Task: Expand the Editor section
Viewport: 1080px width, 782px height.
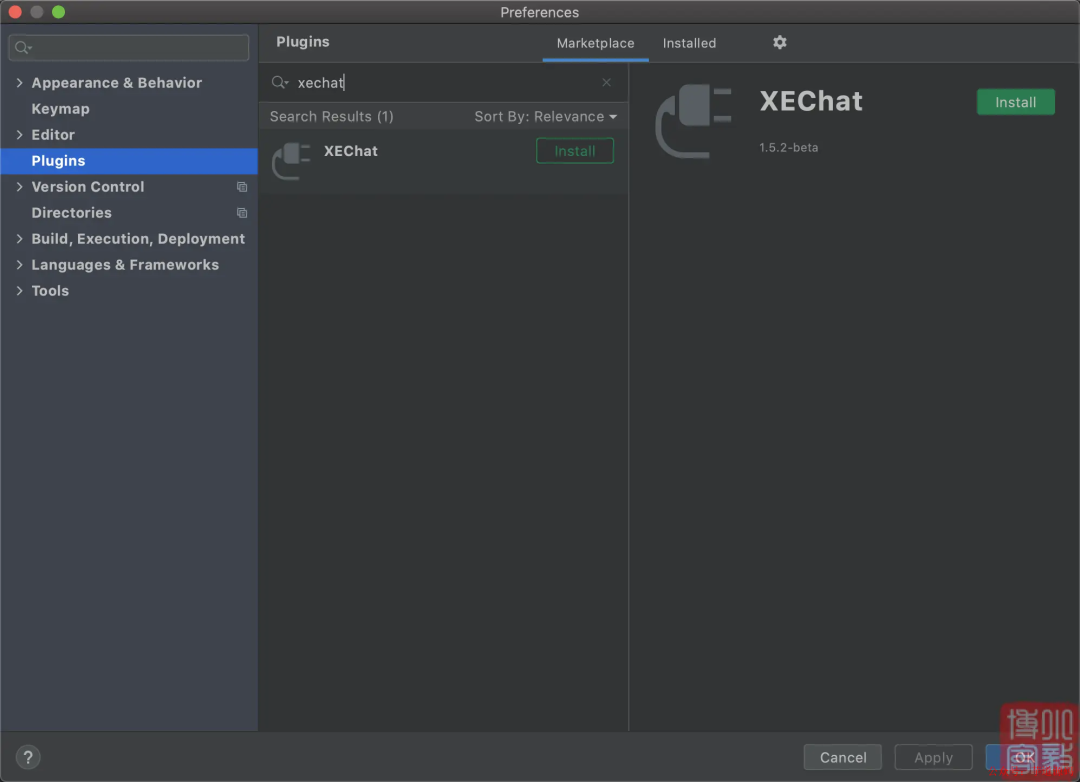Action: (19, 134)
